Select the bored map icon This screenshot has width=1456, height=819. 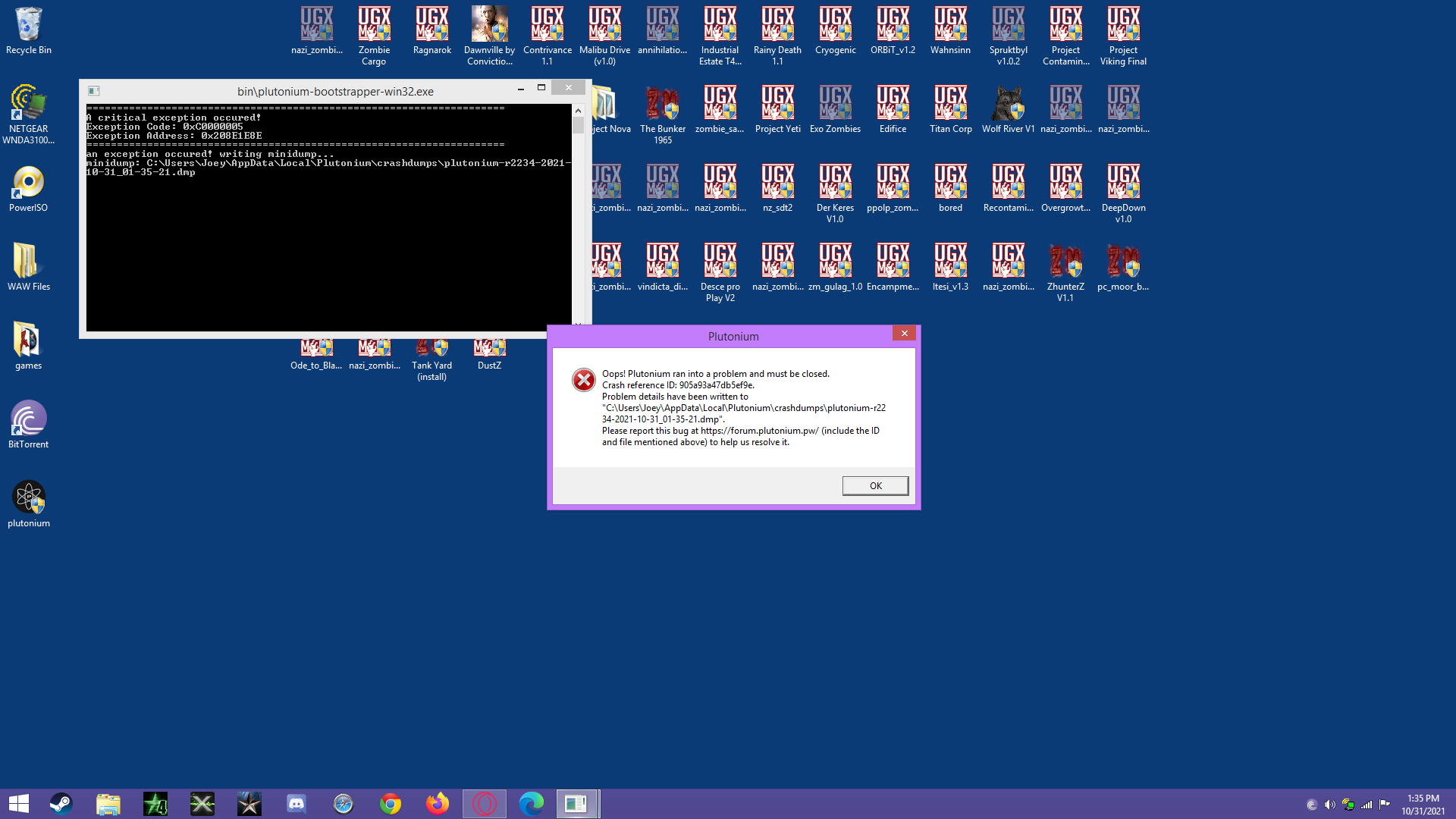(x=951, y=189)
